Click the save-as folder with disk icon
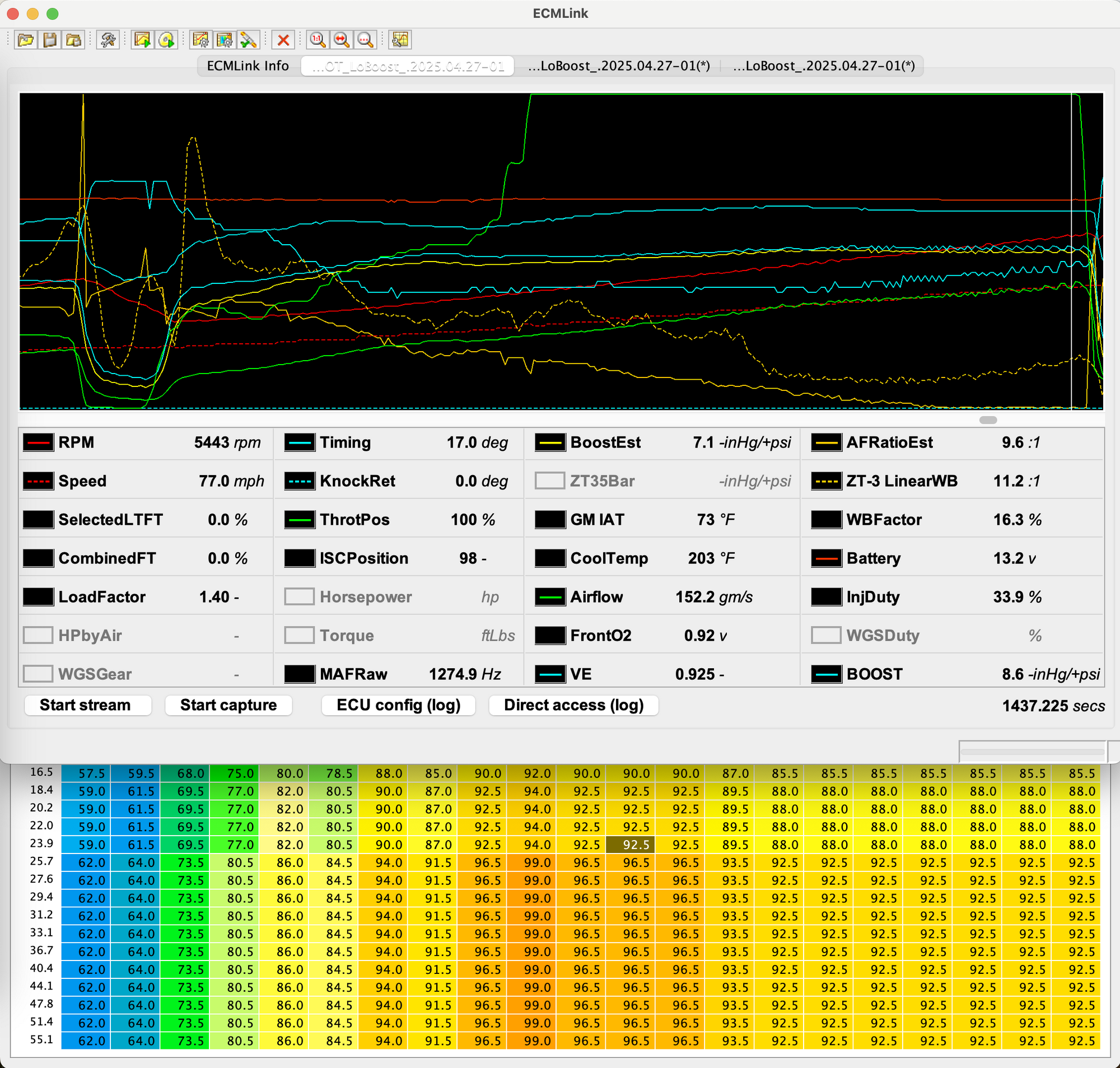The image size is (1120, 1068). click(73, 40)
